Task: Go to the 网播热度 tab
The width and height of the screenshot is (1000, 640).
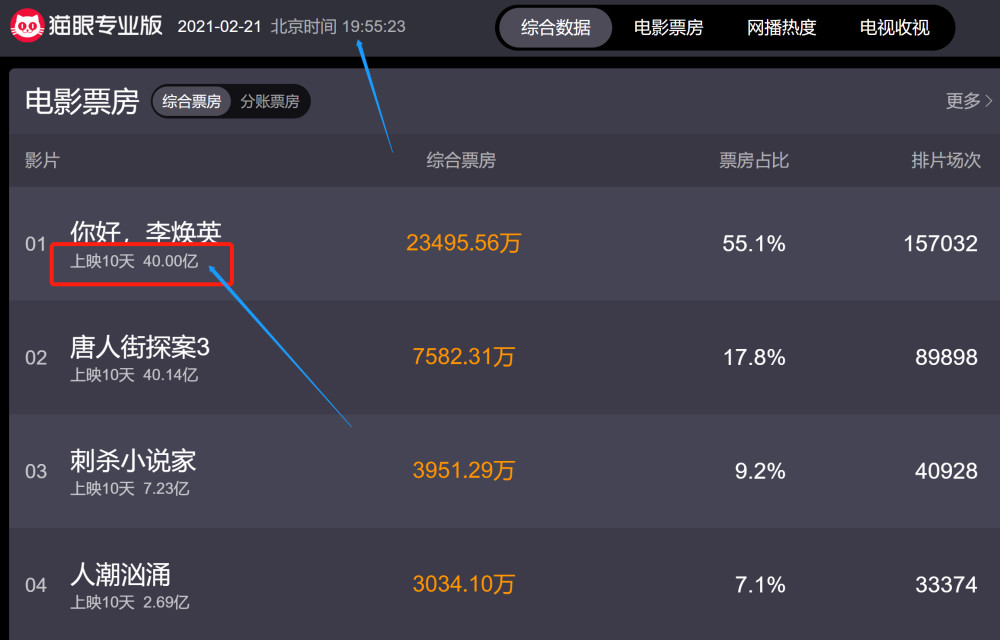Action: point(781,27)
